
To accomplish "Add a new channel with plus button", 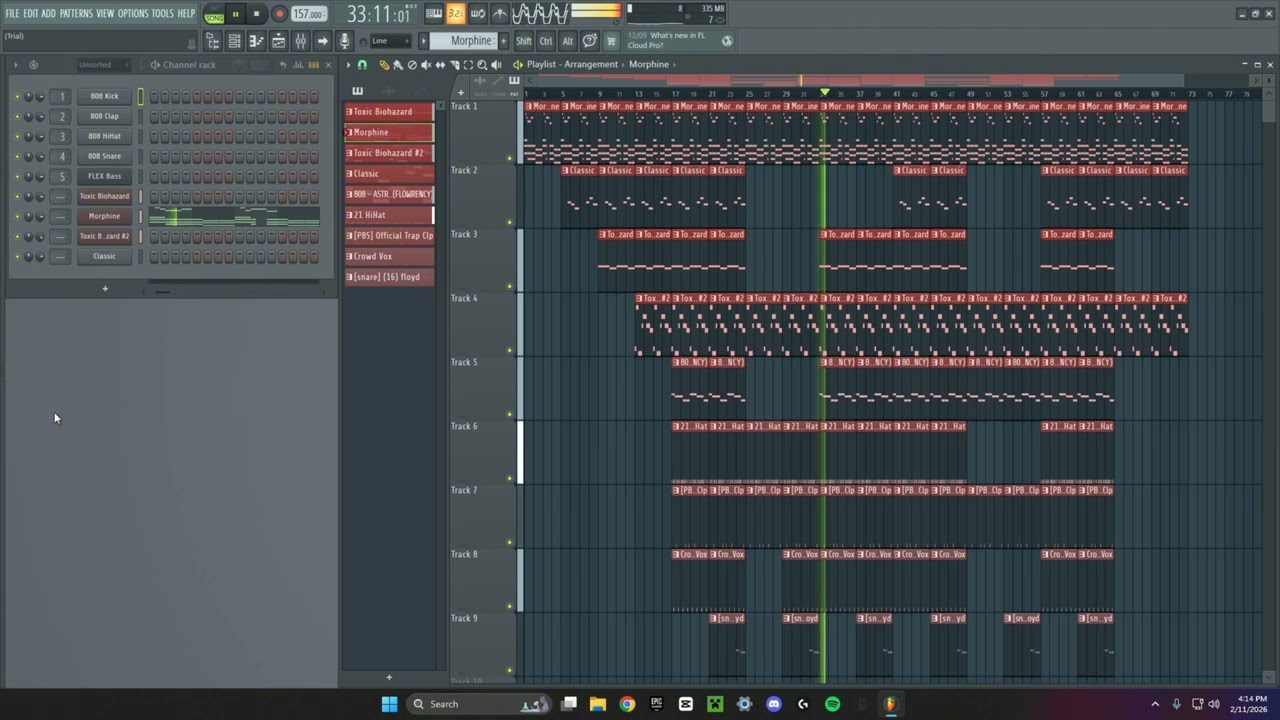I will coord(105,289).
